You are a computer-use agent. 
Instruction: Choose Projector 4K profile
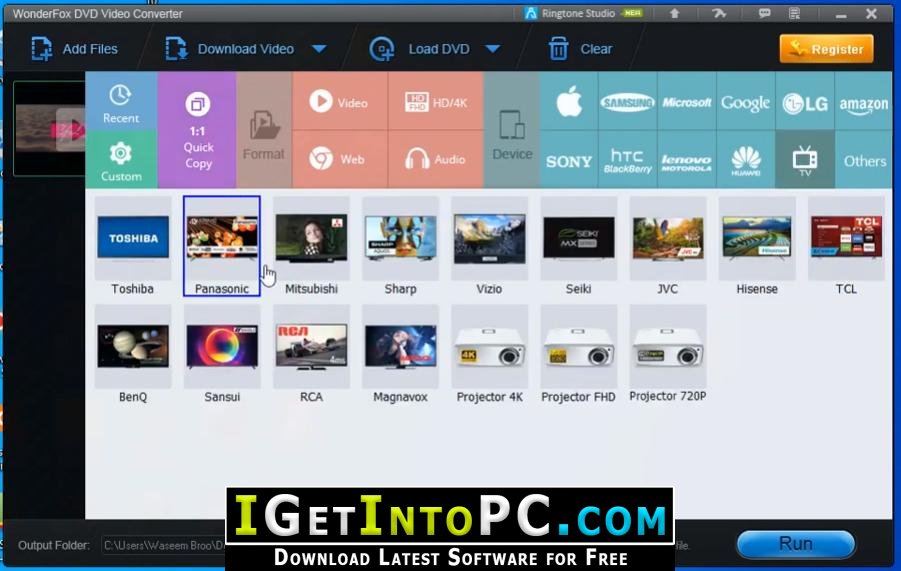(490, 354)
